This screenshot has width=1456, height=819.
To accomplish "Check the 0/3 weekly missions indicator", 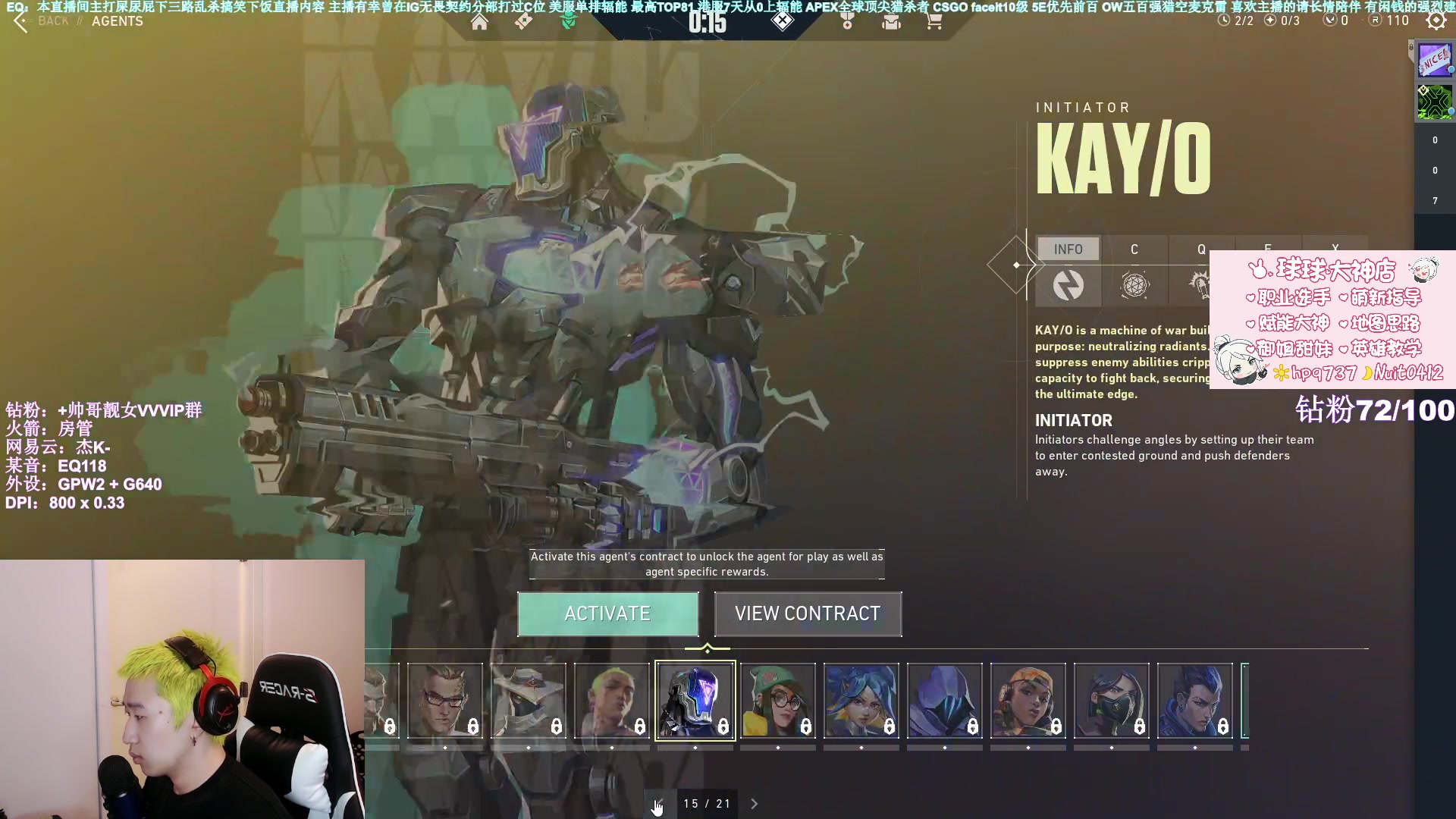I will tap(1282, 20).
